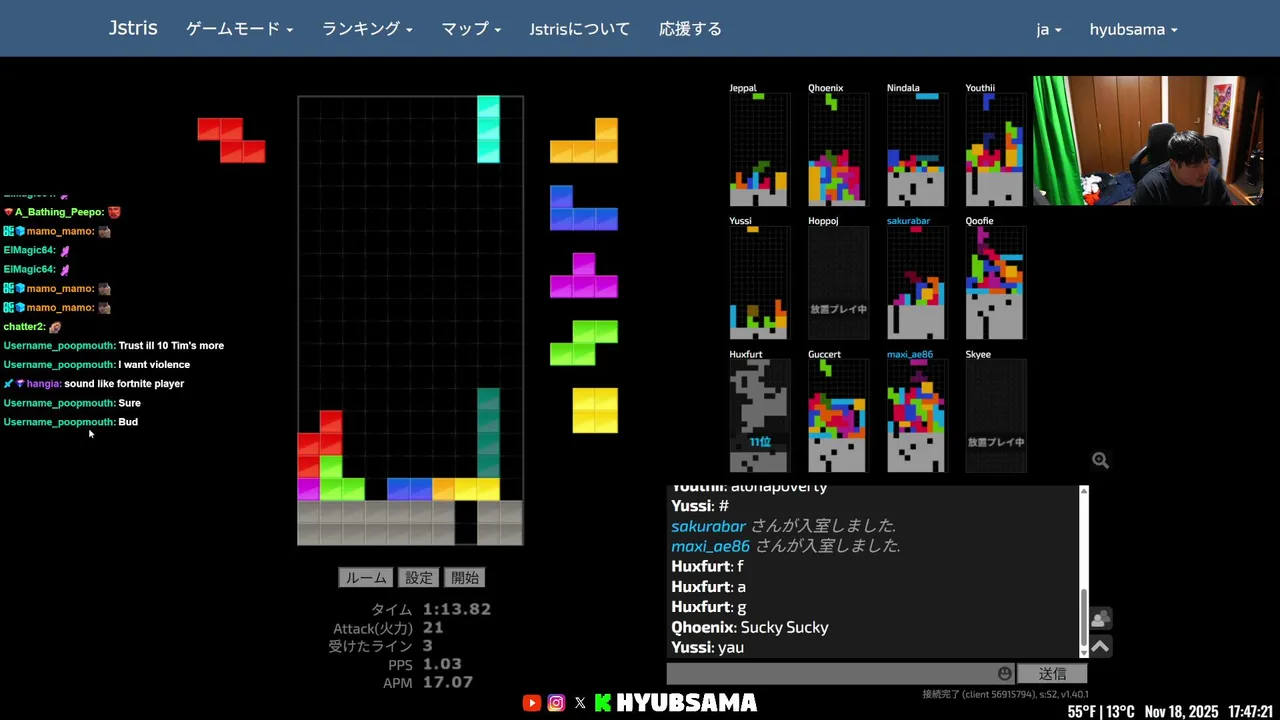Click the purple T next piece
This screenshot has height=720, width=1280.
(x=584, y=275)
